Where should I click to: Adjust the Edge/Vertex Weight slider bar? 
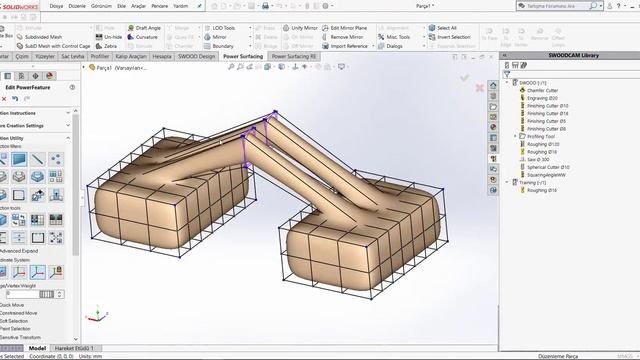point(47,294)
